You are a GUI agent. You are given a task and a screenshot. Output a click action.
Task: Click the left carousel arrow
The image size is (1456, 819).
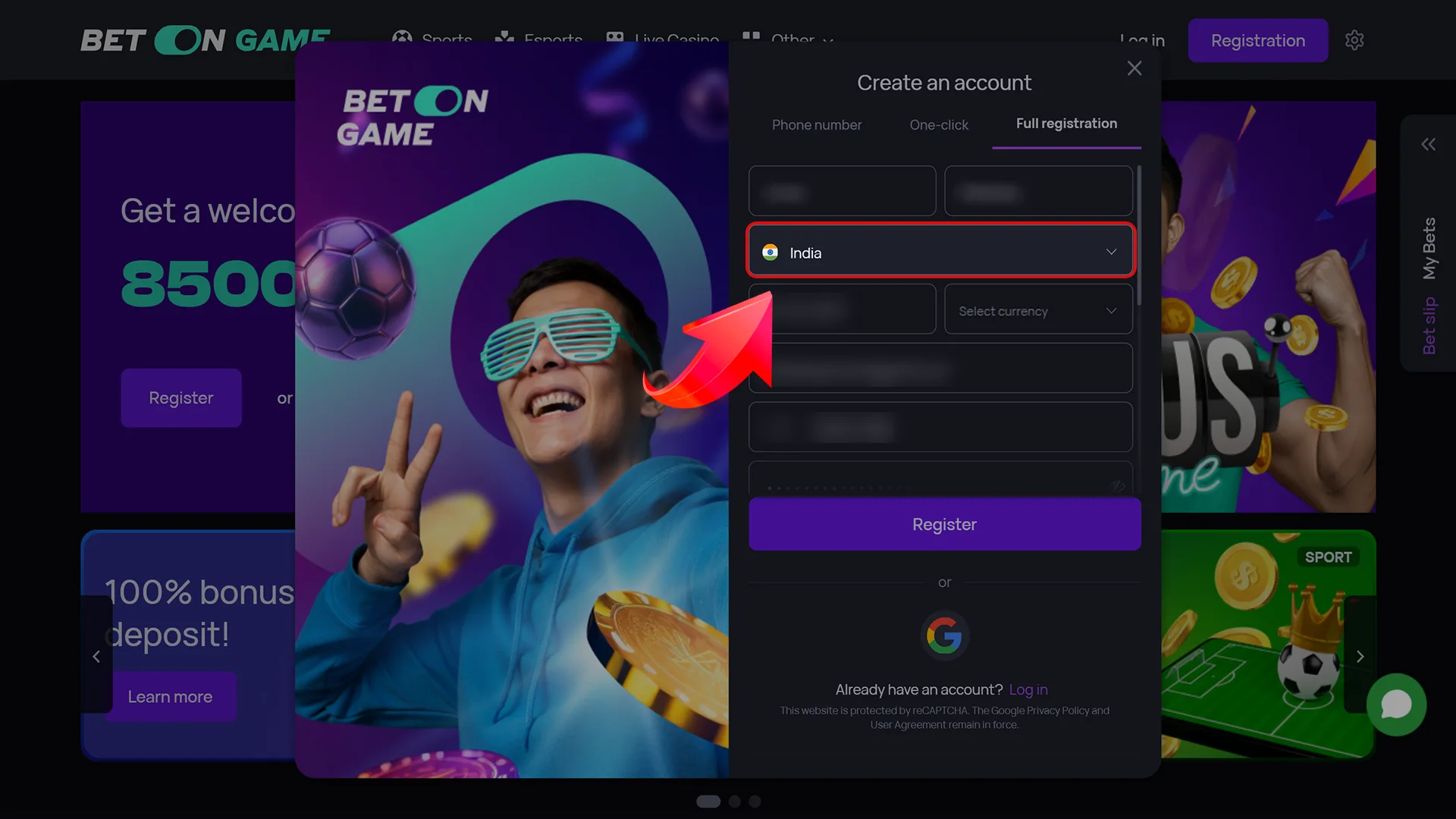[96, 656]
